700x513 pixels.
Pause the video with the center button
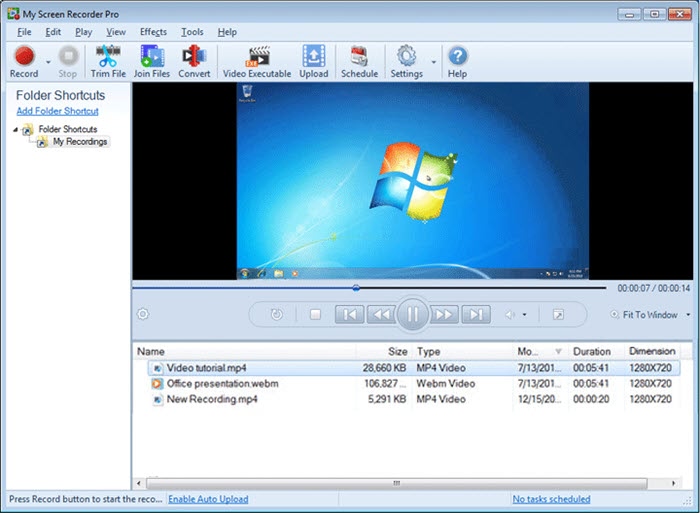(x=411, y=314)
